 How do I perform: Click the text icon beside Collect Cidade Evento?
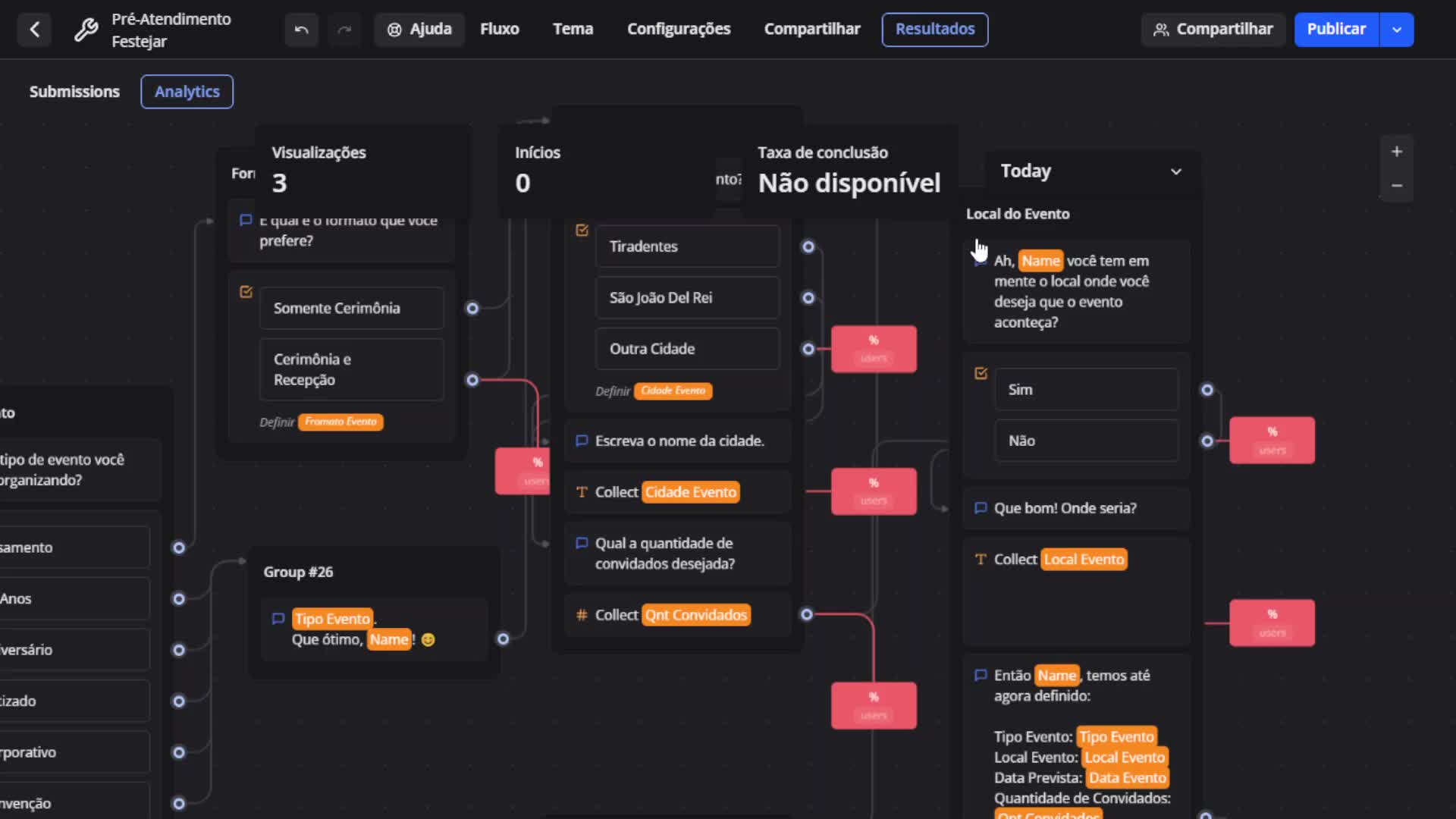tap(582, 492)
